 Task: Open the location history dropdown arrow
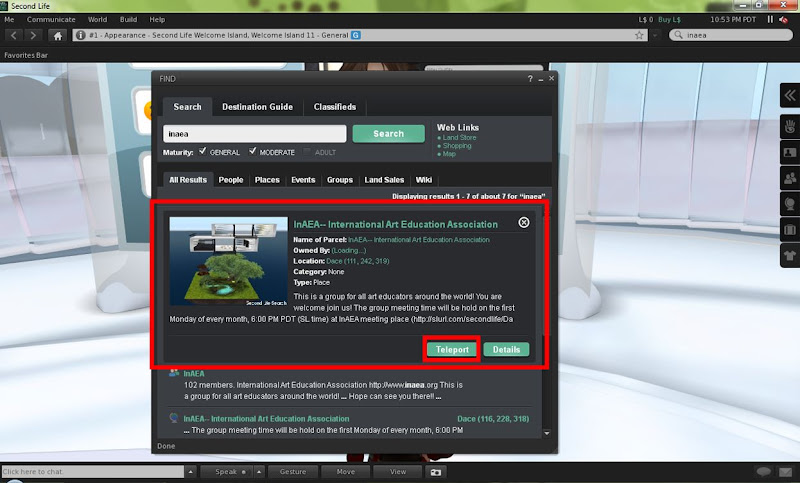click(x=655, y=35)
